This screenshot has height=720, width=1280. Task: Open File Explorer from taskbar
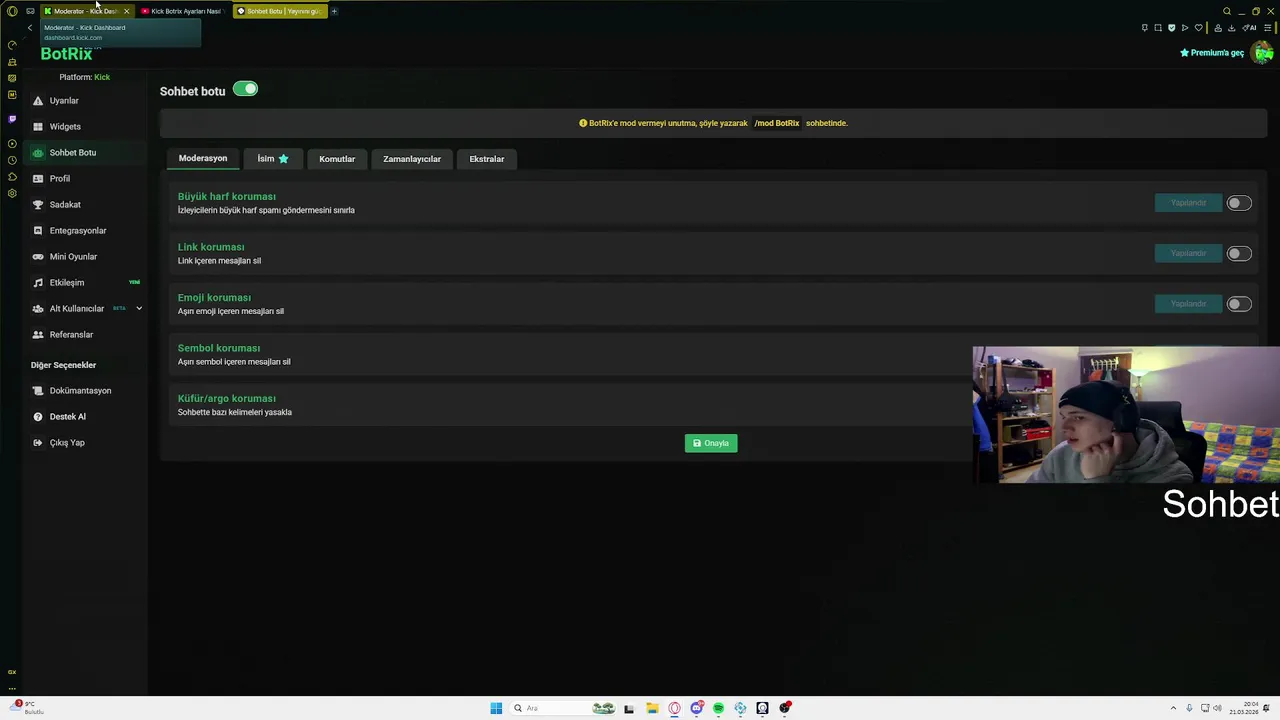pos(652,708)
